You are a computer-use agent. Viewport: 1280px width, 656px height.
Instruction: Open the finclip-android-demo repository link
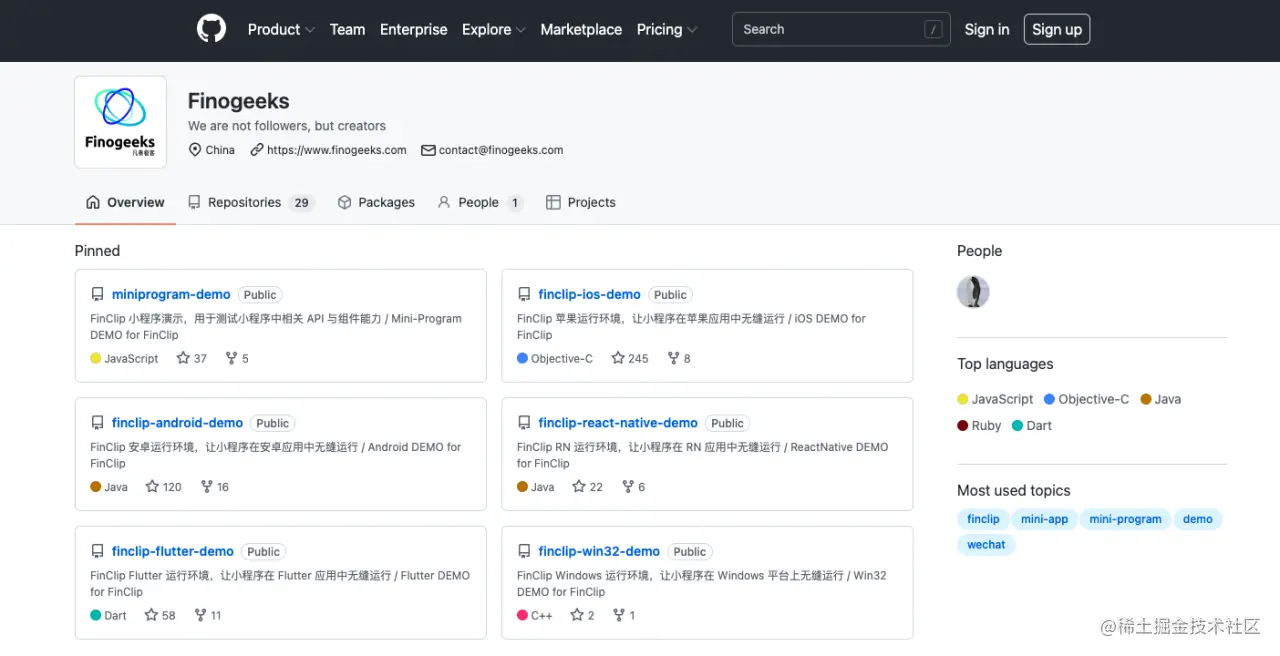(177, 423)
